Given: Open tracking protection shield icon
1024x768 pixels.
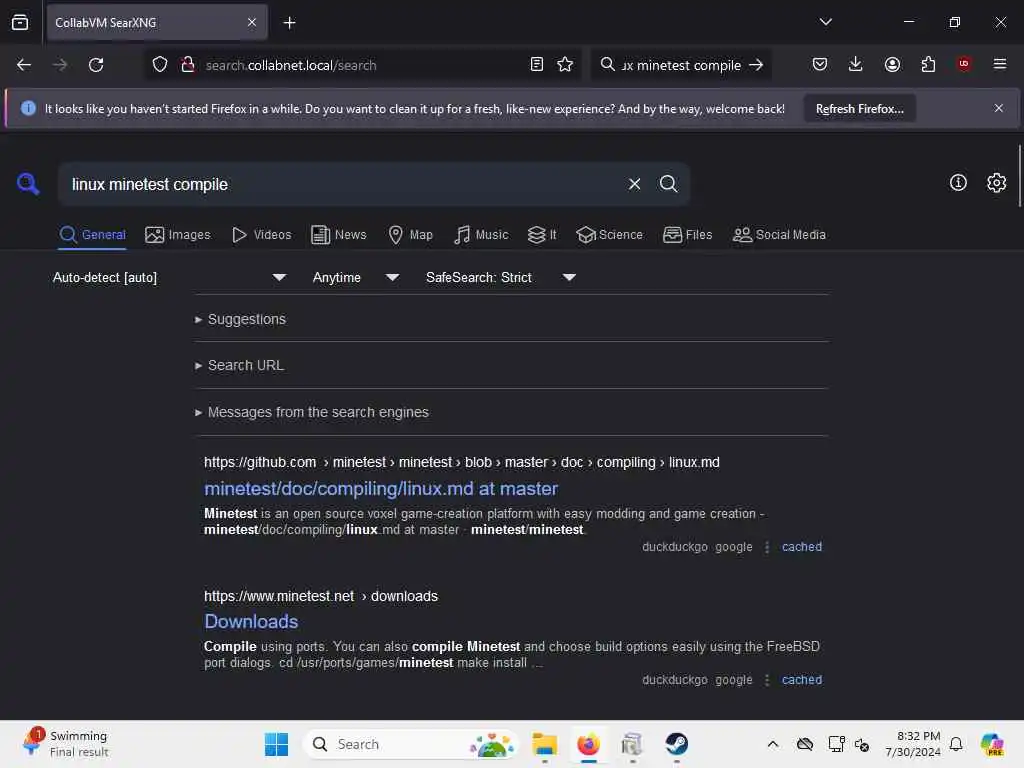Looking at the screenshot, I should [x=160, y=64].
